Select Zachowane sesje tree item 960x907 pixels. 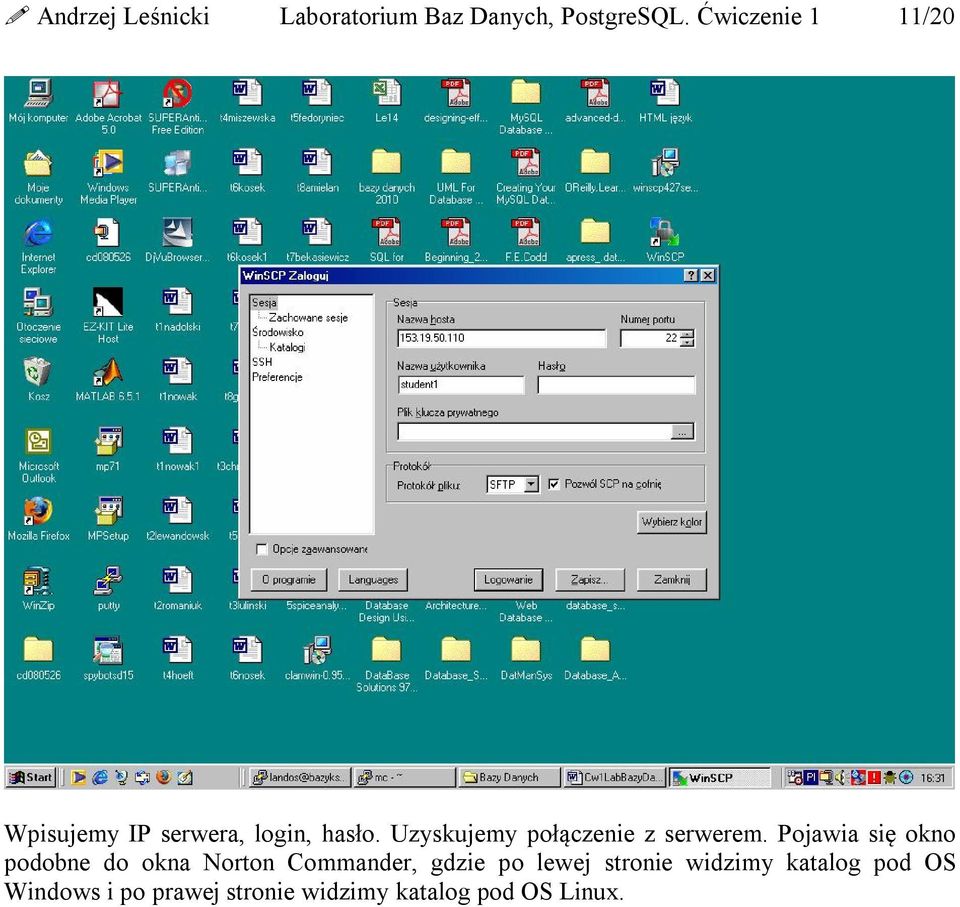pos(309,317)
